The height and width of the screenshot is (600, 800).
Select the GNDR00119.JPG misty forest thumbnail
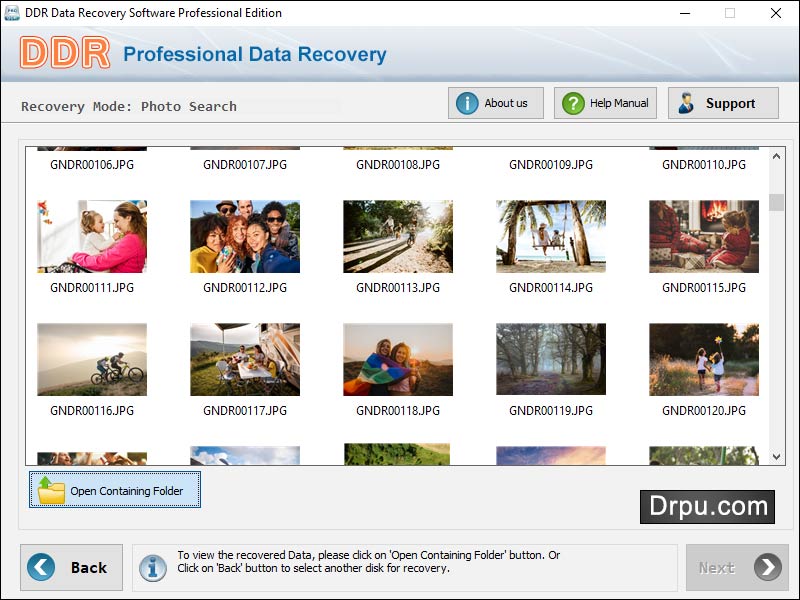click(x=551, y=359)
